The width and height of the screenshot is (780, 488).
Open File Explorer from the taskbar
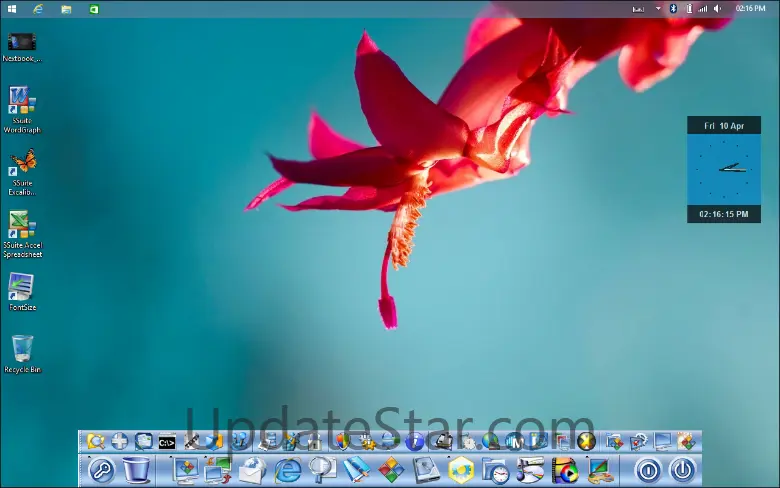(66, 9)
